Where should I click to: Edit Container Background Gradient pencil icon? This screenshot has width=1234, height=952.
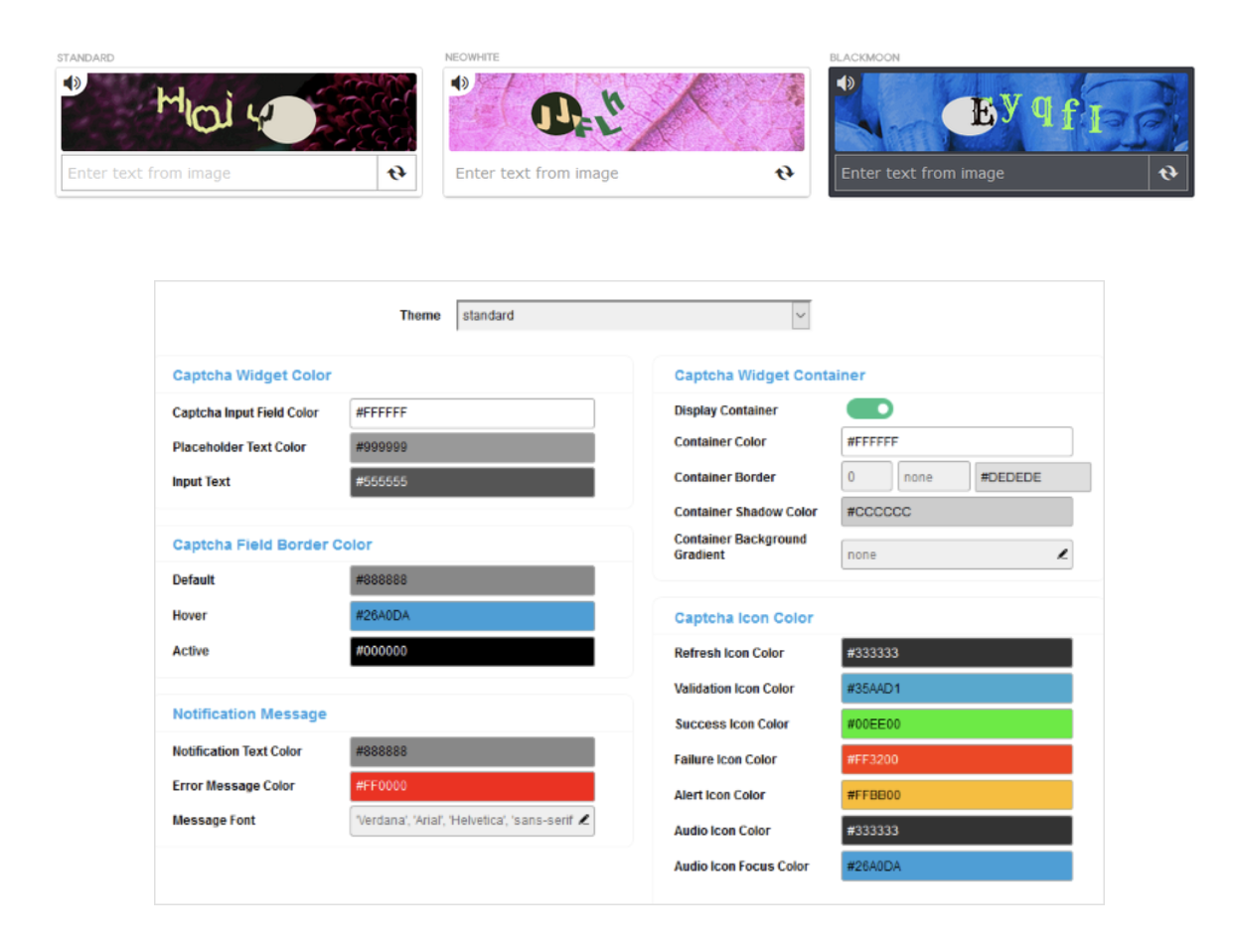point(1062,555)
